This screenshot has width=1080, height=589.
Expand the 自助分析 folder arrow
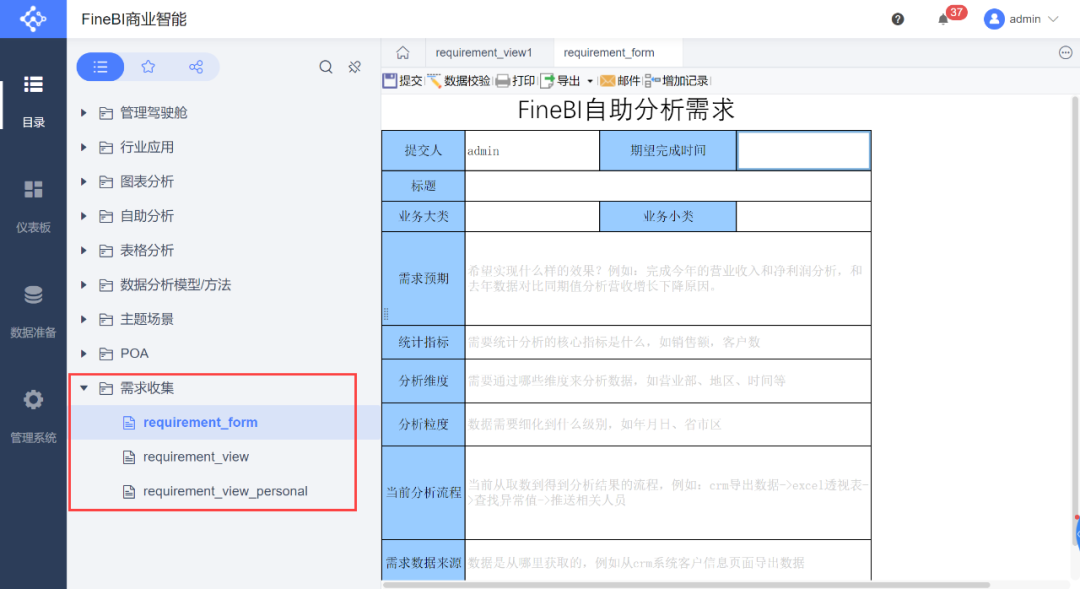coord(83,216)
